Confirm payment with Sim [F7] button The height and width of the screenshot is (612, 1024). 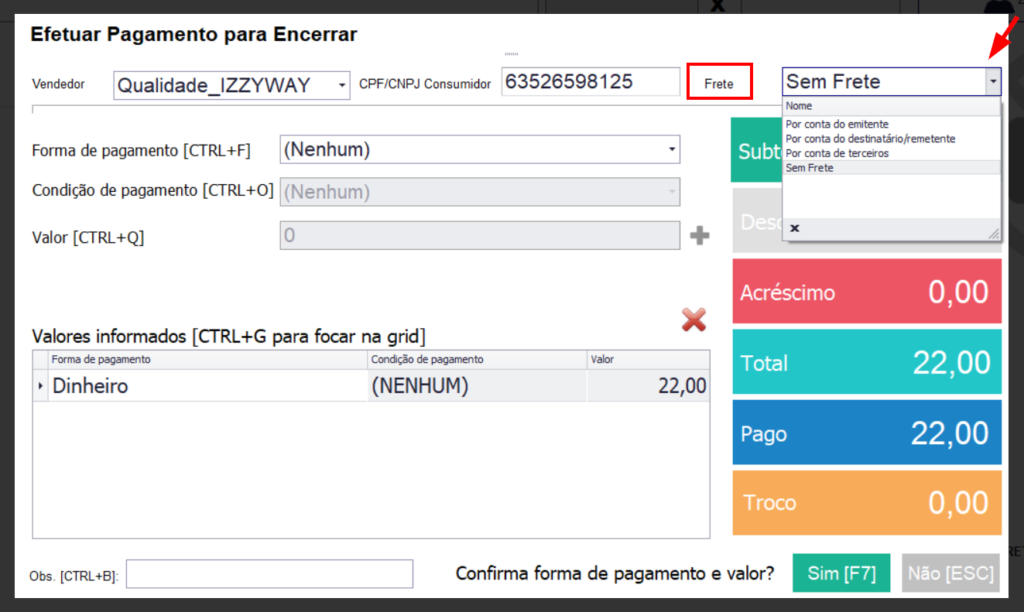click(x=841, y=574)
